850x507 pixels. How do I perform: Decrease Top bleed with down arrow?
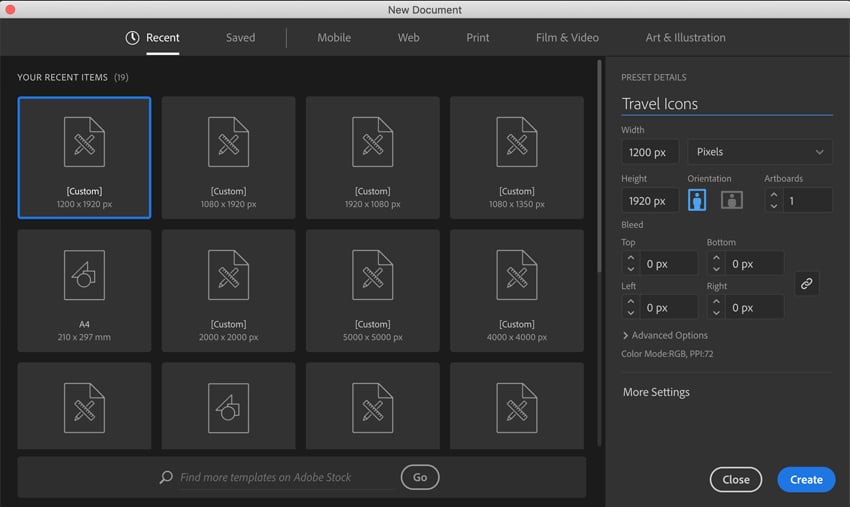pyautogui.click(x=630, y=269)
